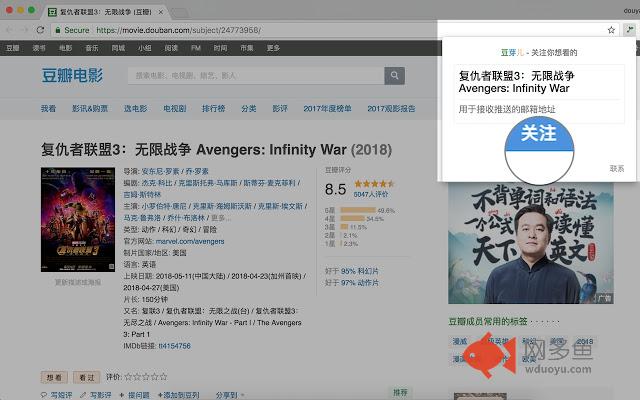Image resolution: width=640 pixels, height=400 pixels.
Task: Click the 写短评 speech bubble action
Action: point(56,395)
